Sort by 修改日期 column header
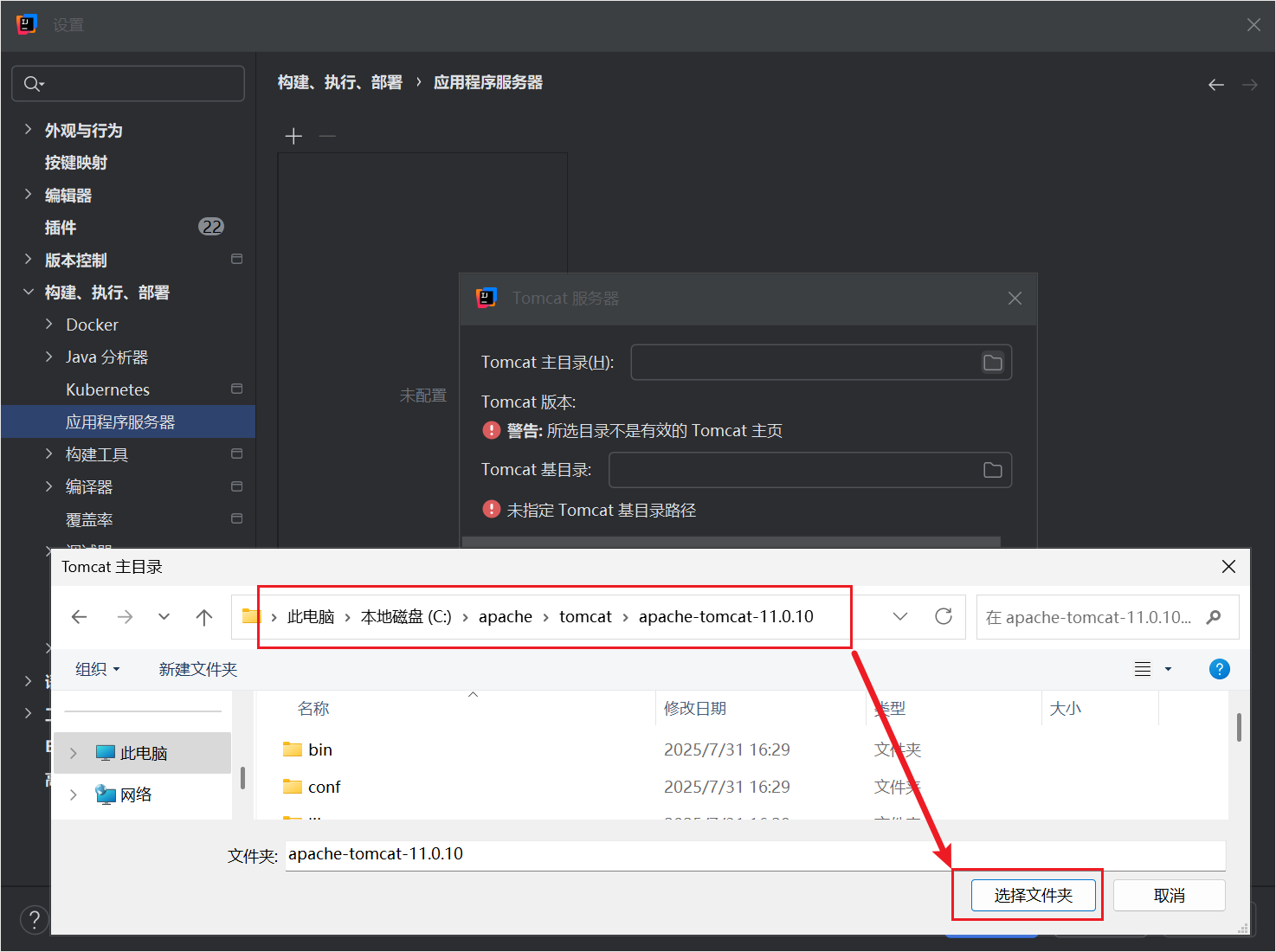The width and height of the screenshot is (1276, 952). 695,709
